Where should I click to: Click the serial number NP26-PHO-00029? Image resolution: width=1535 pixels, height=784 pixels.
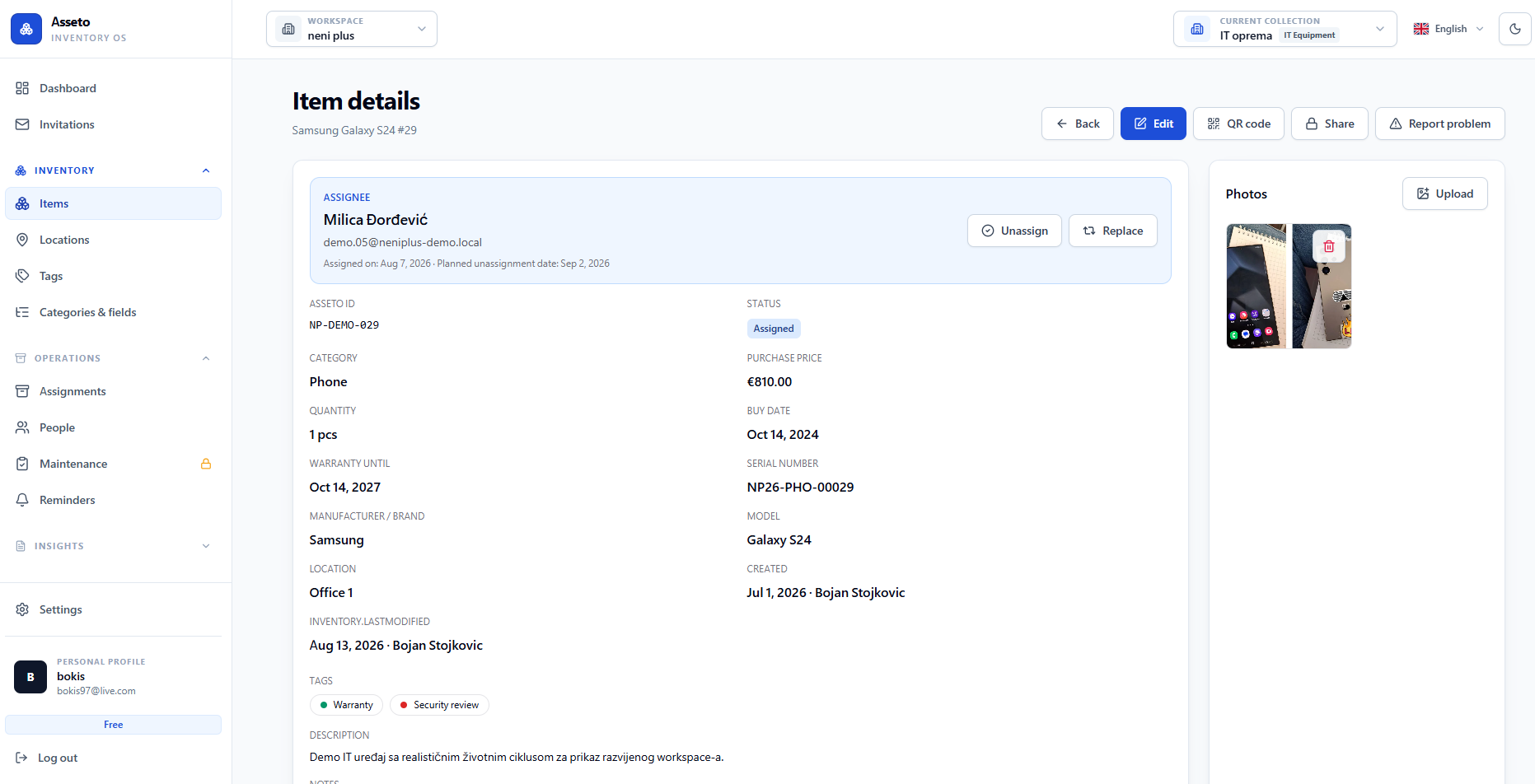click(800, 488)
